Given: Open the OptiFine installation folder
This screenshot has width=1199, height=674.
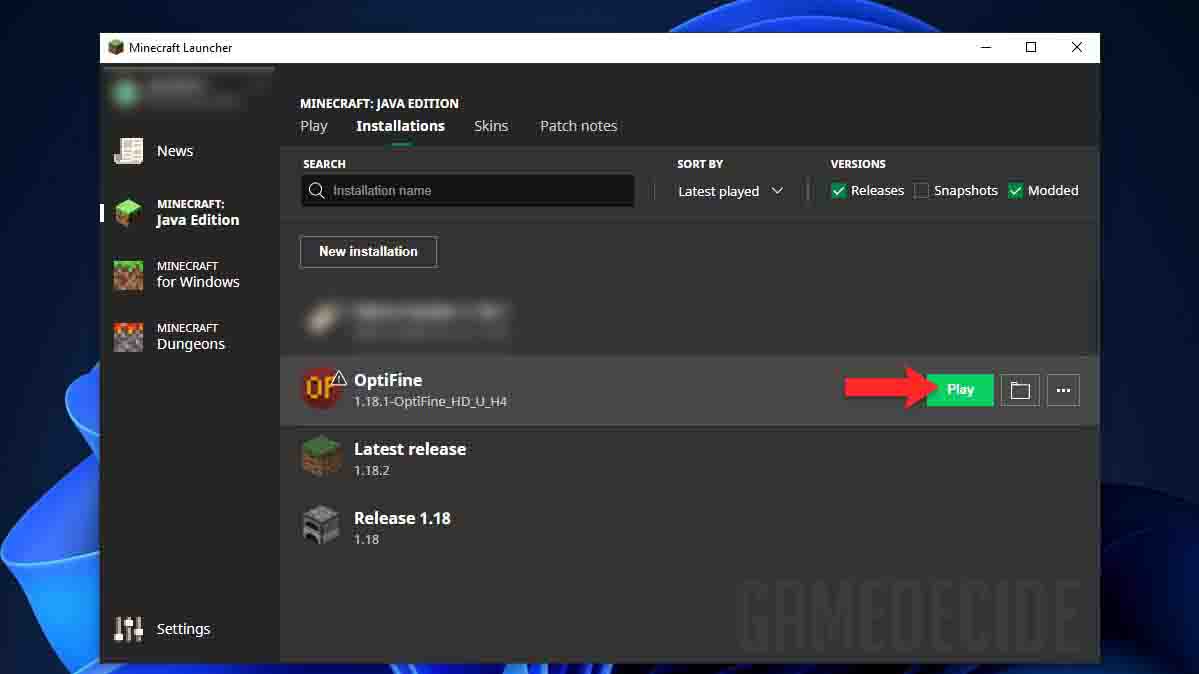Looking at the screenshot, I should coord(1020,390).
